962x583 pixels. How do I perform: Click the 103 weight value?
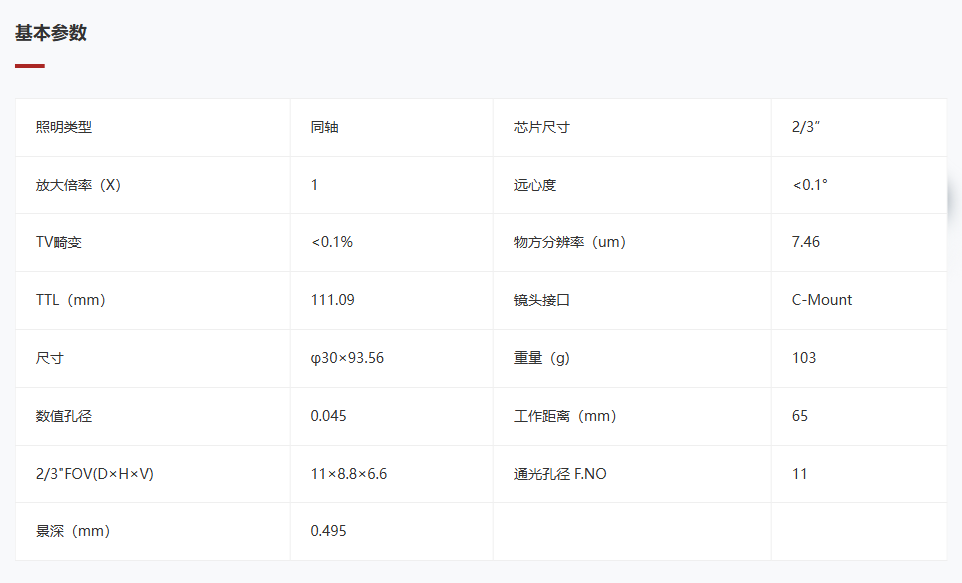(804, 358)
